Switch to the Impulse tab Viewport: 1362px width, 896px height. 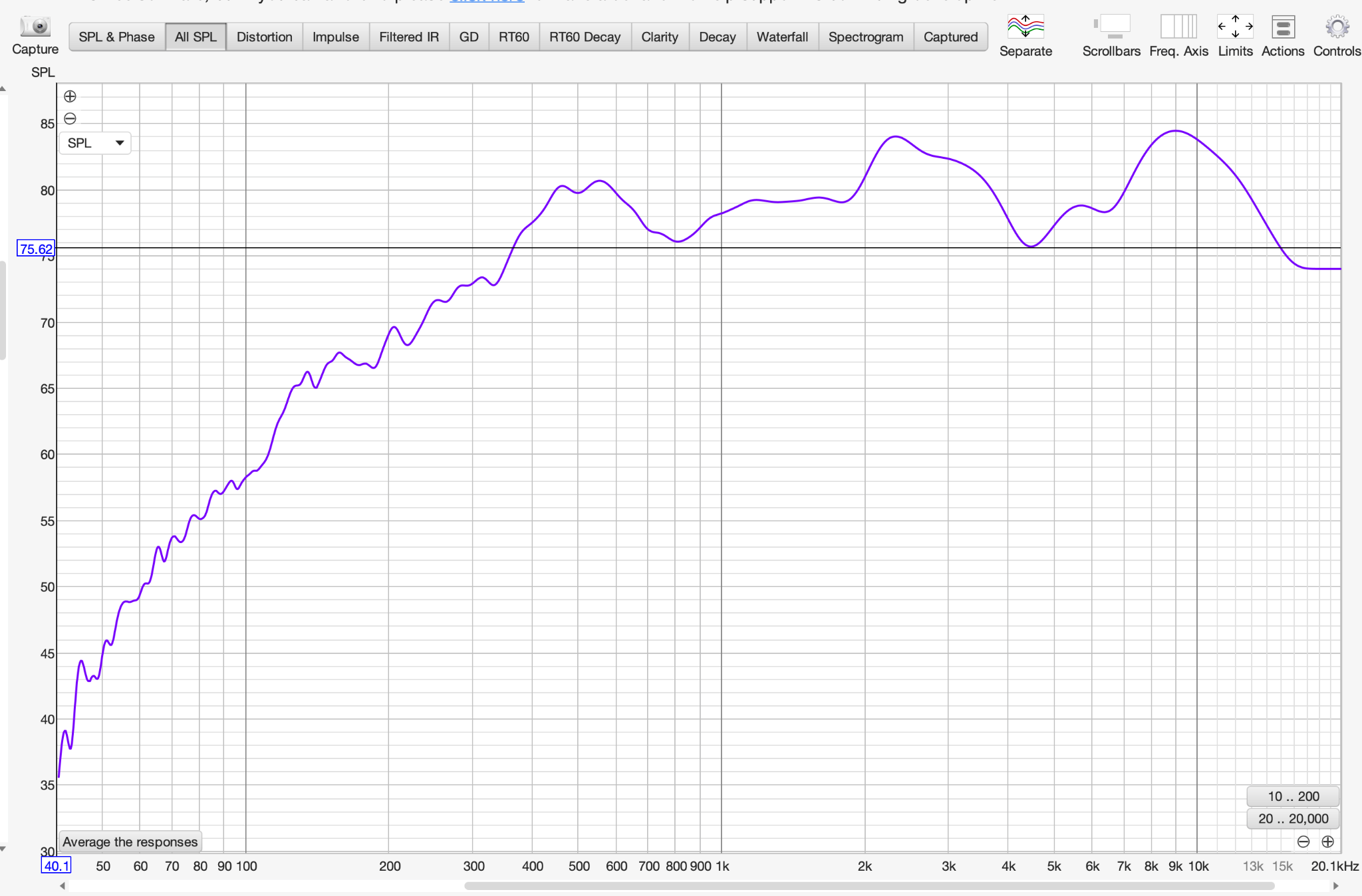pyautogui.click(x=335, y=37)
